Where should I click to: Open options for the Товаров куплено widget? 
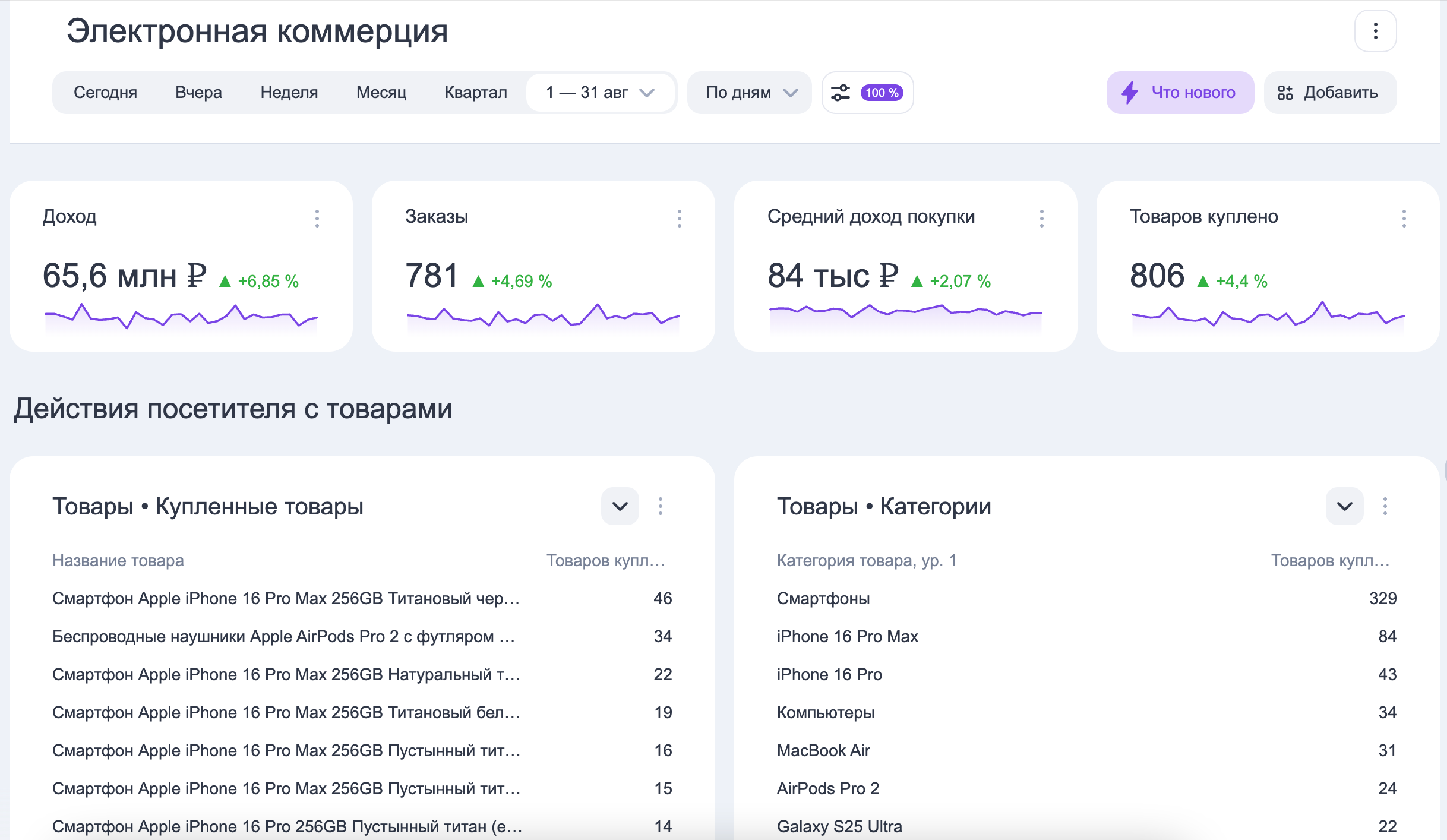(1404, 218)
